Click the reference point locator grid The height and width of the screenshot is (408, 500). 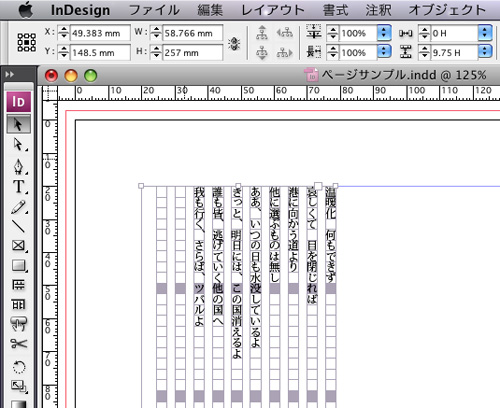[27, 42]
